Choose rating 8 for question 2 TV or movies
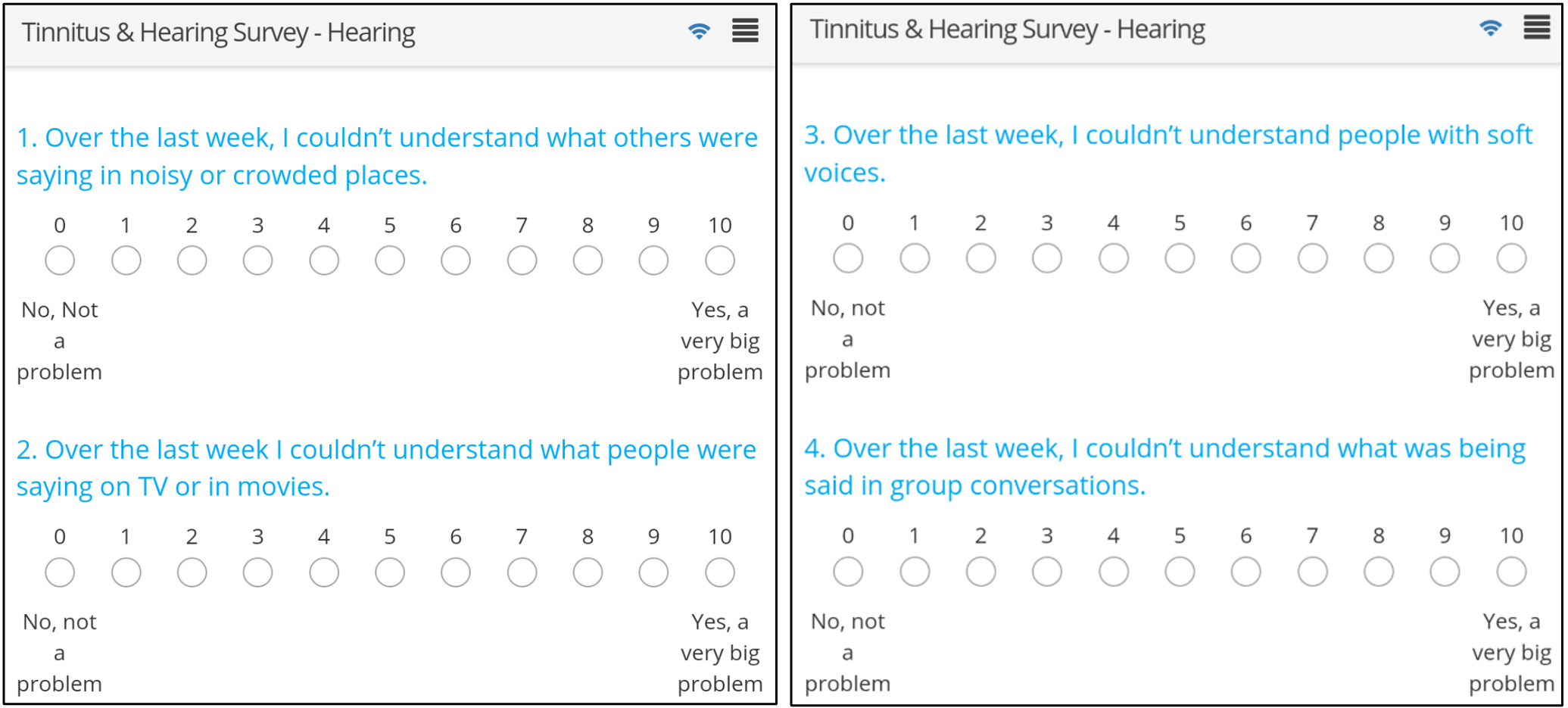1568x708 pixels. coord(588,572)
